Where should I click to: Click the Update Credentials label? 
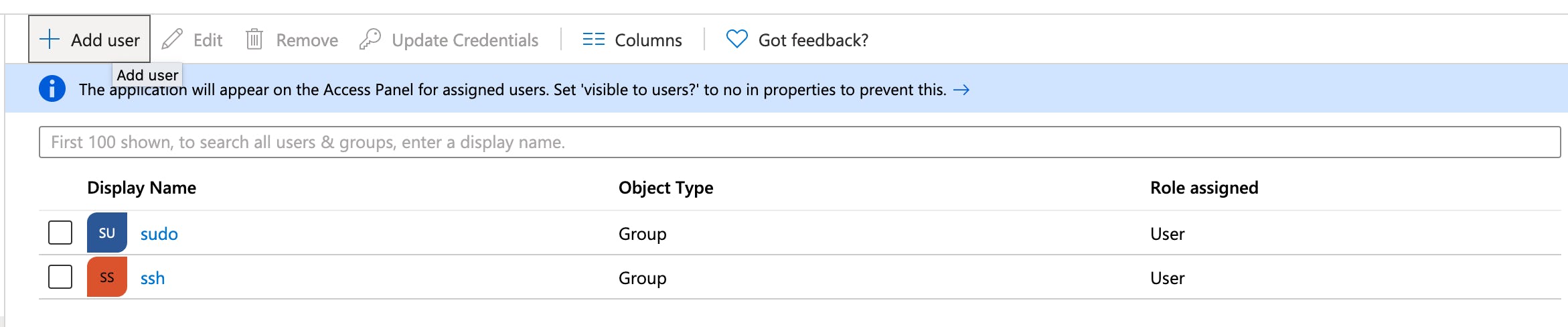coord(465,40)
